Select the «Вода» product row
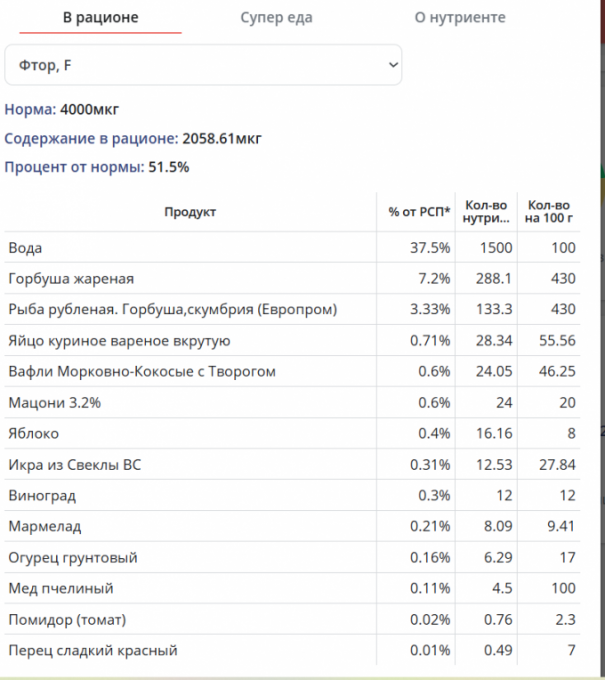Screen dimensions: 605x680 (25, 248)
